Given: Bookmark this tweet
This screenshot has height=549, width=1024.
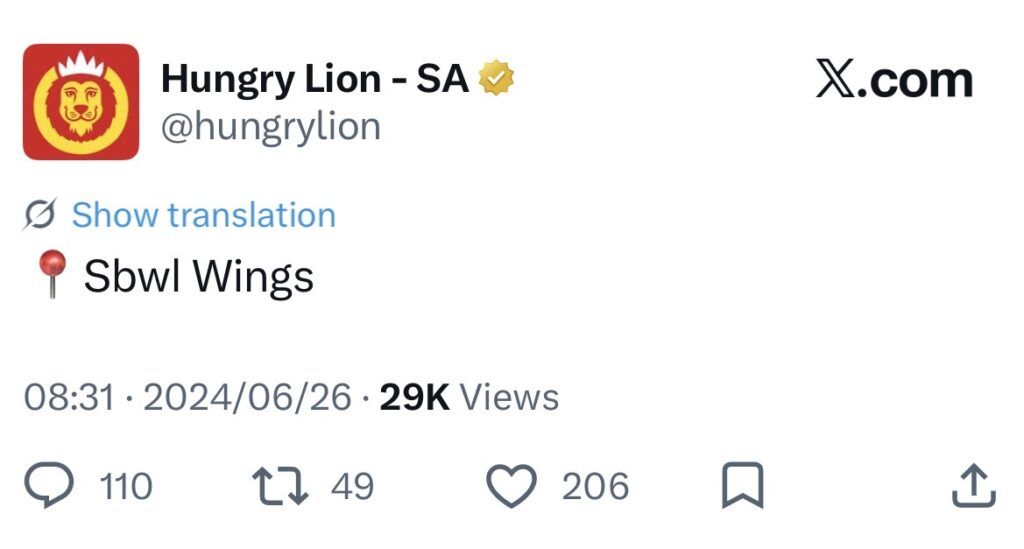Looking at the screenshot, I should (742, 486).
